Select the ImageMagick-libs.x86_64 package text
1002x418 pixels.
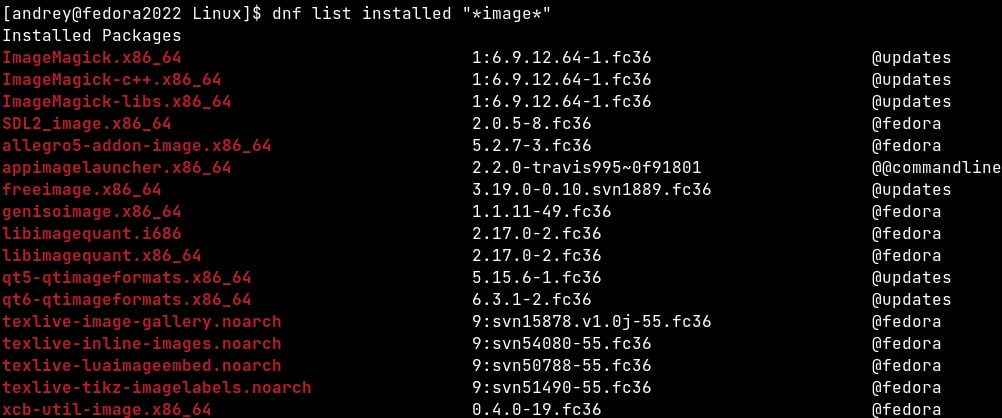(117, 102)
